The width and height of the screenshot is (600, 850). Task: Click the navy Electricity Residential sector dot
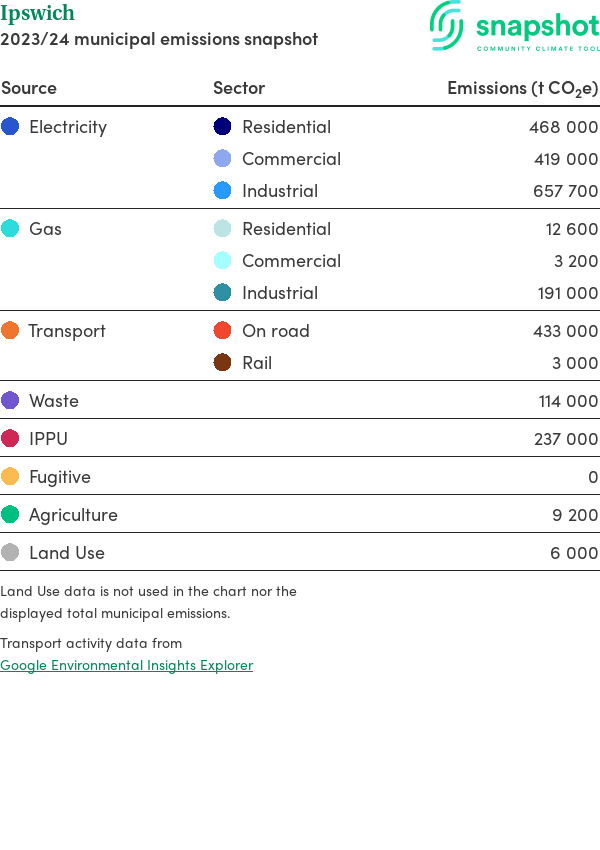point(223,127)
